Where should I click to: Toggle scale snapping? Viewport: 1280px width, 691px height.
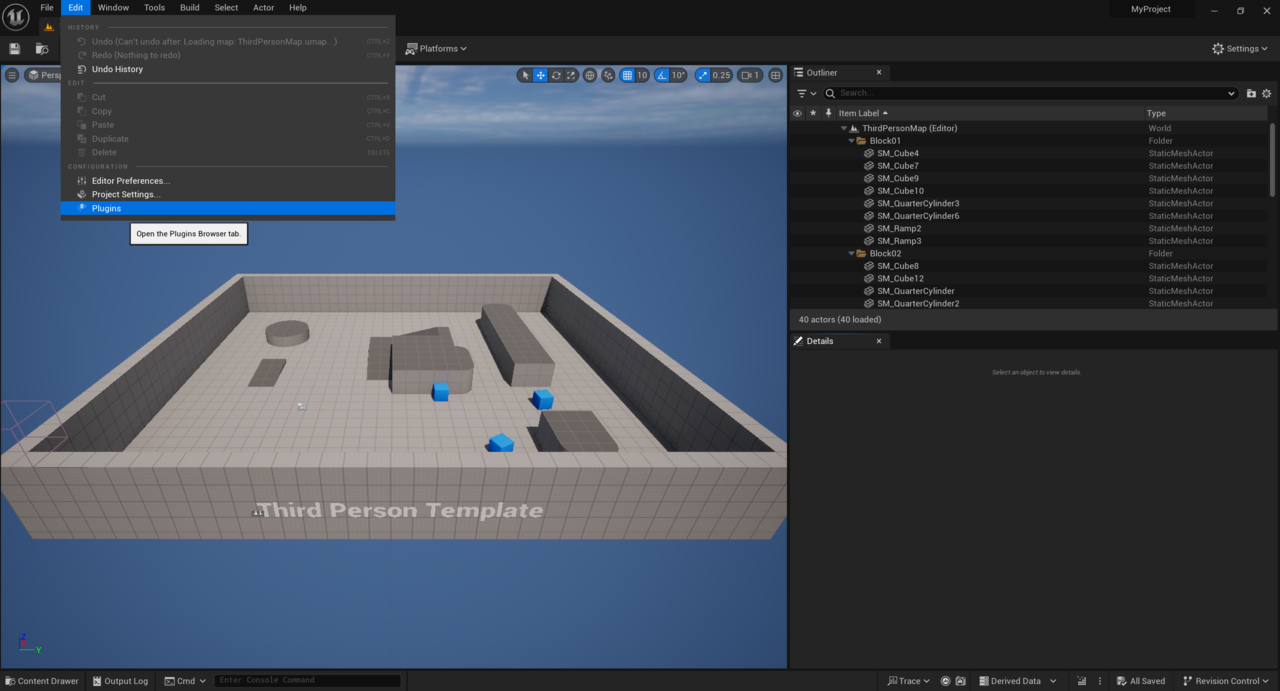[703, 75]
